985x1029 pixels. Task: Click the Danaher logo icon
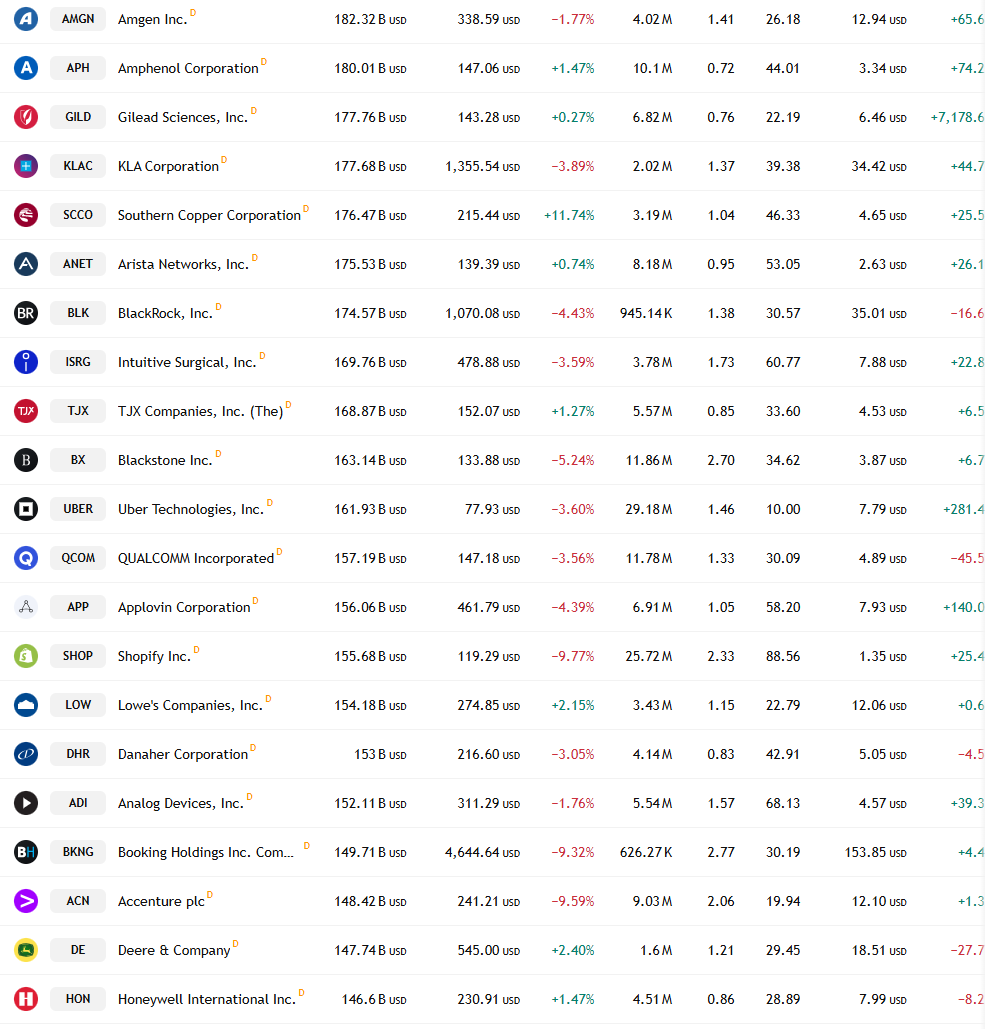26,754
